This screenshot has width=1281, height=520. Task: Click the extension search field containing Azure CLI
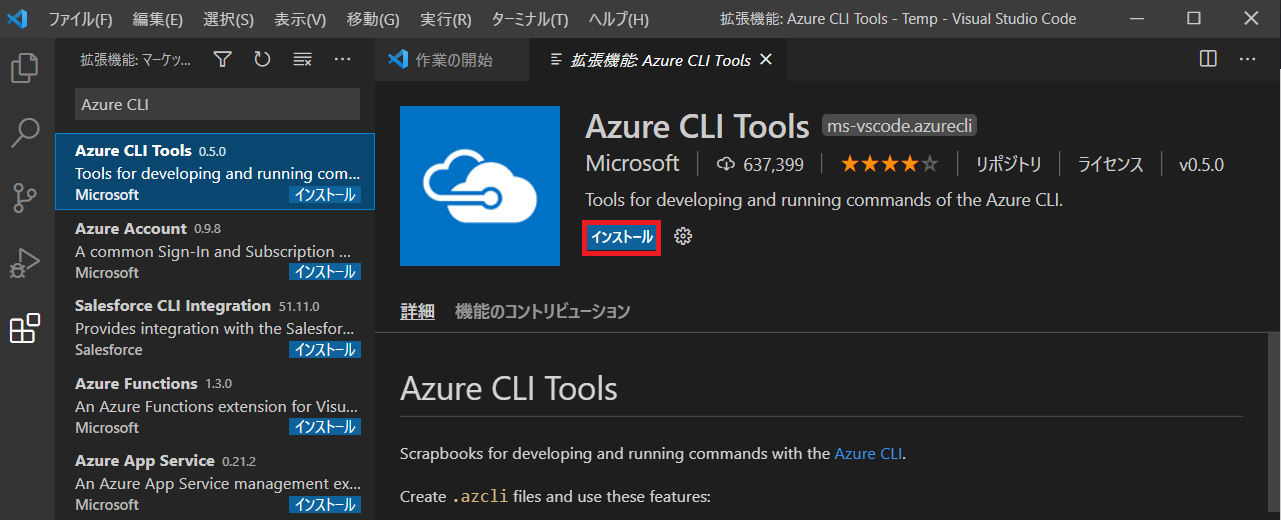coord(217,104)
